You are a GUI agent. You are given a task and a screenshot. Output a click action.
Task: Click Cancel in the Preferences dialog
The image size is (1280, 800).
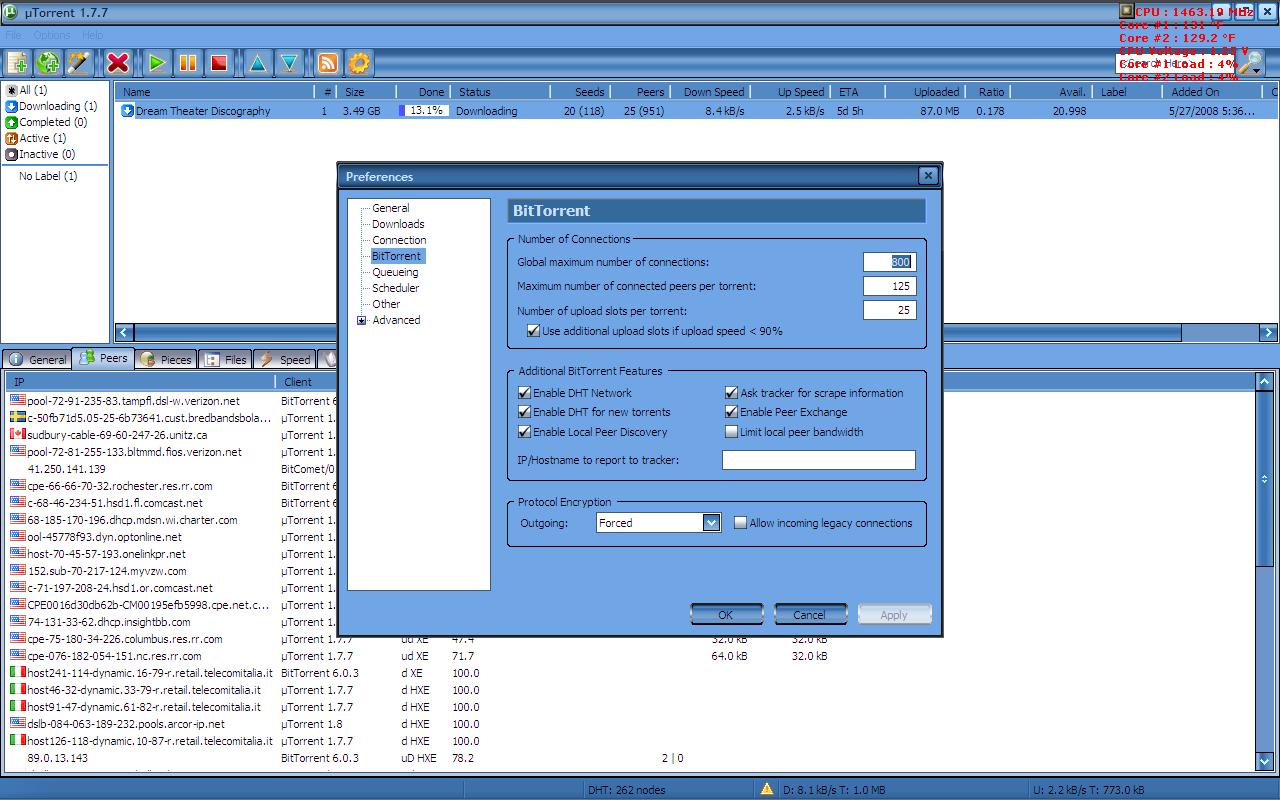(809, 615)
